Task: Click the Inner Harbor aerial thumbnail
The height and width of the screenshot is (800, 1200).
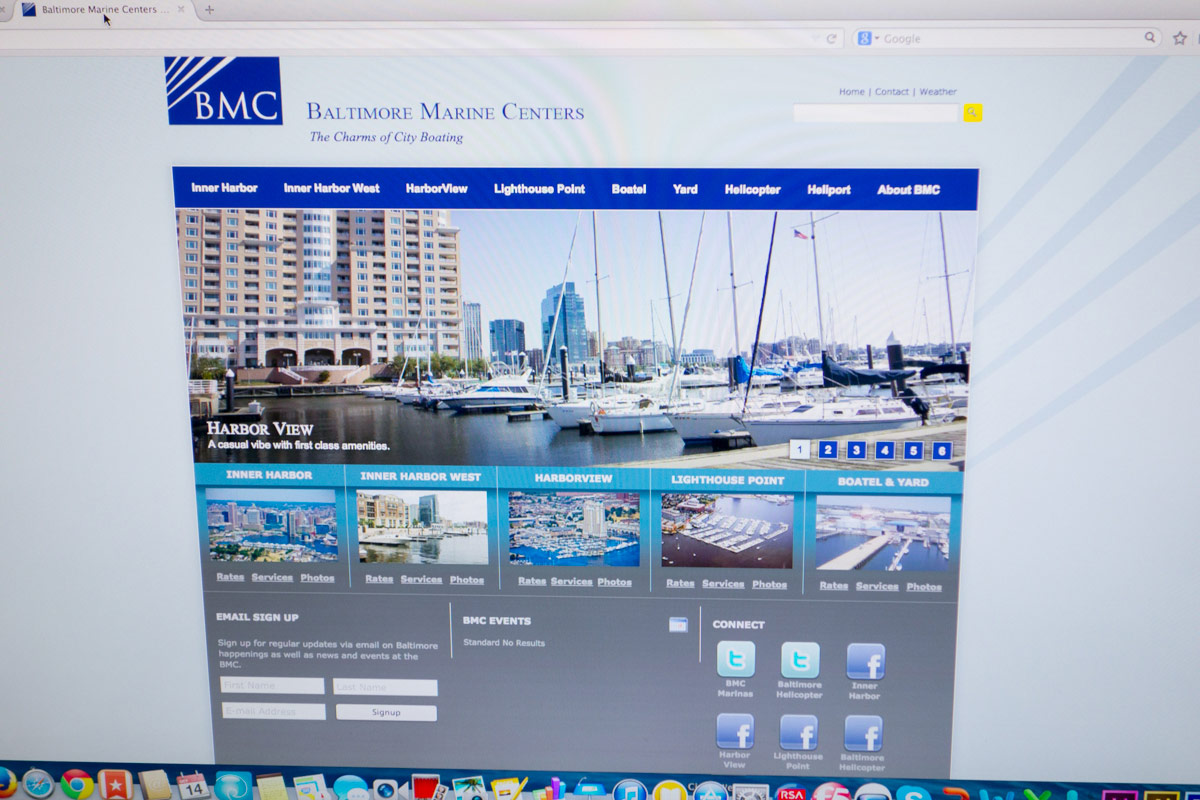Action: tap(271, 525)
